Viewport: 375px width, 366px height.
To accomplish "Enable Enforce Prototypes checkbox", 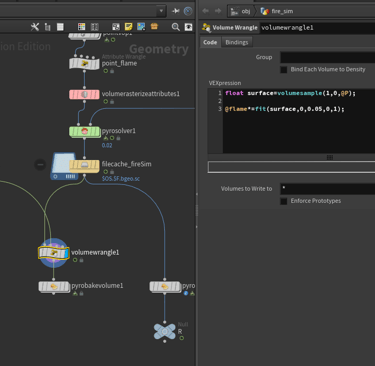I will tap(284, 201).
